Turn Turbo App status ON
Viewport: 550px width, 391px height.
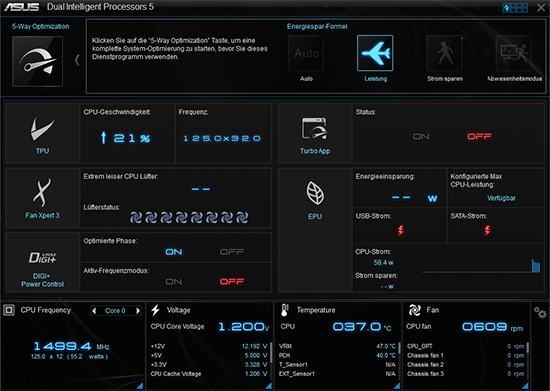coord(421,136)
